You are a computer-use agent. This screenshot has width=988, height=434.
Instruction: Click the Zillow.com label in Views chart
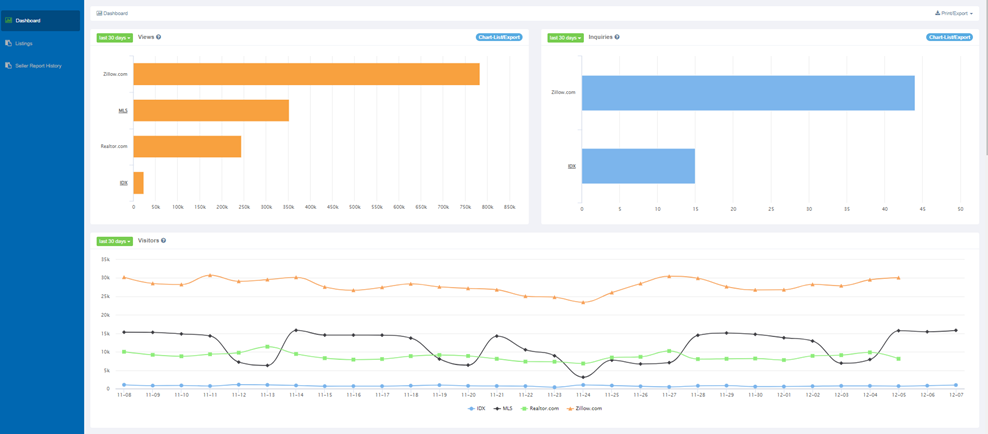pos(116,74)
